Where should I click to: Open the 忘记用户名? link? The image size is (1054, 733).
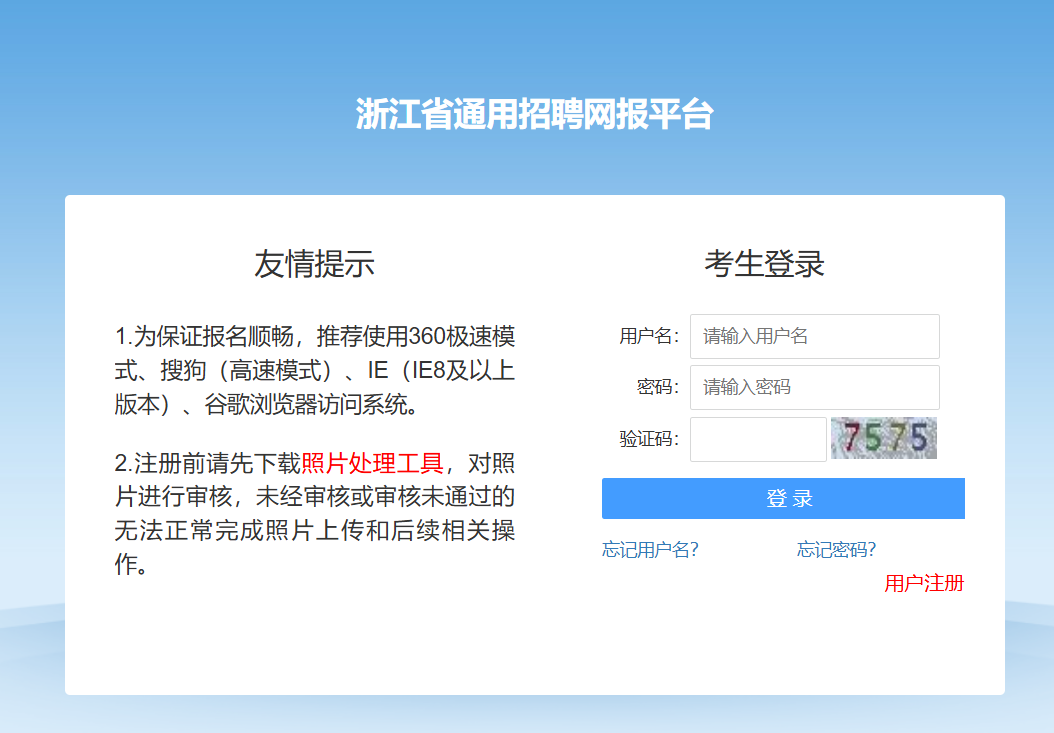tap(650, 549)
